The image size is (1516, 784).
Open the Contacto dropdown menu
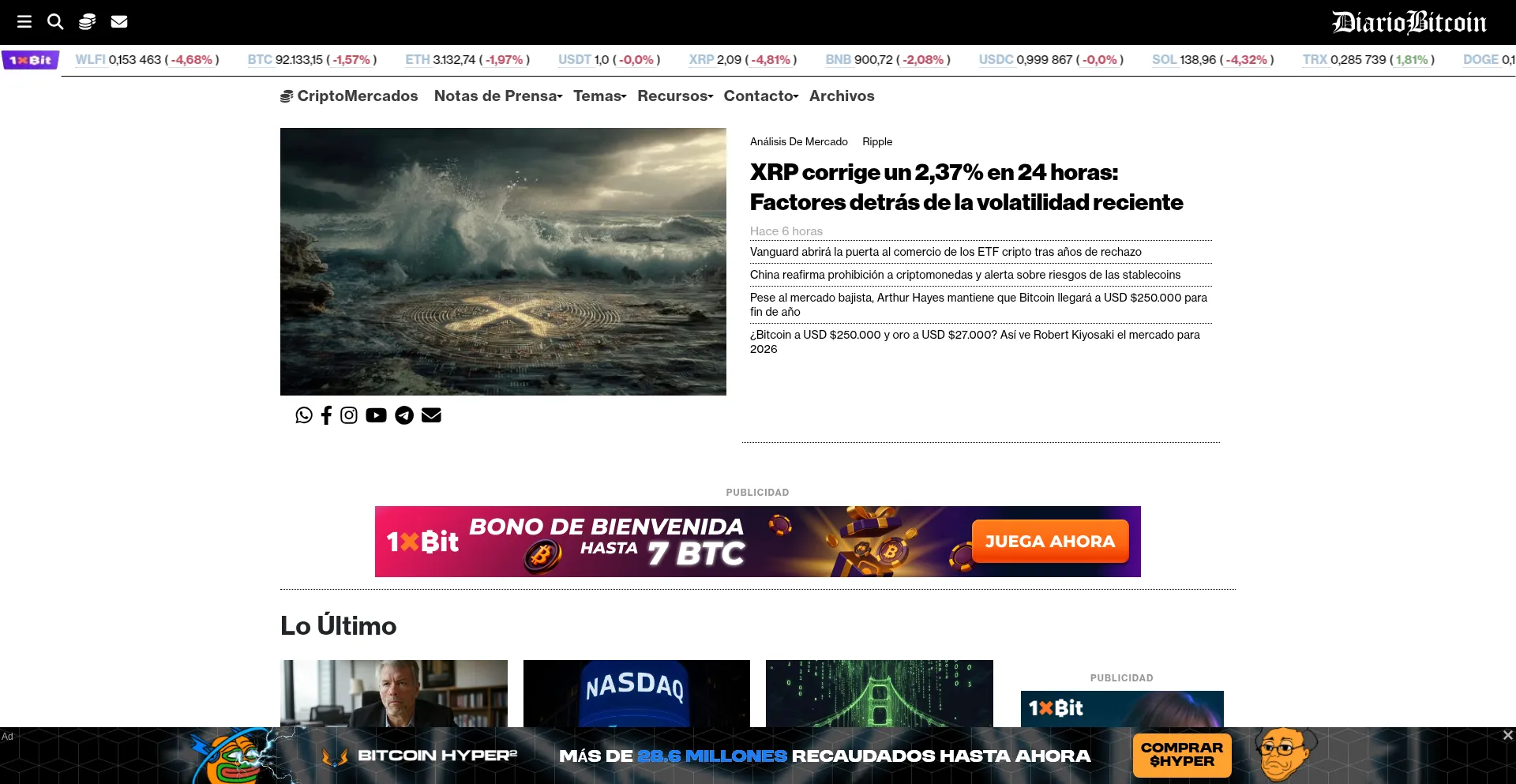click(x=760, y=96)
